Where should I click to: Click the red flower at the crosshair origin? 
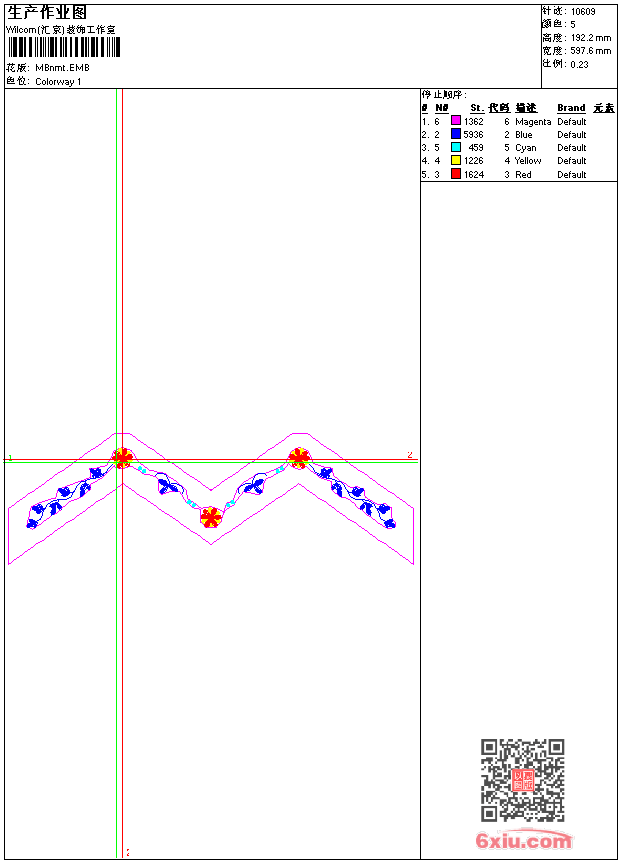122,457
